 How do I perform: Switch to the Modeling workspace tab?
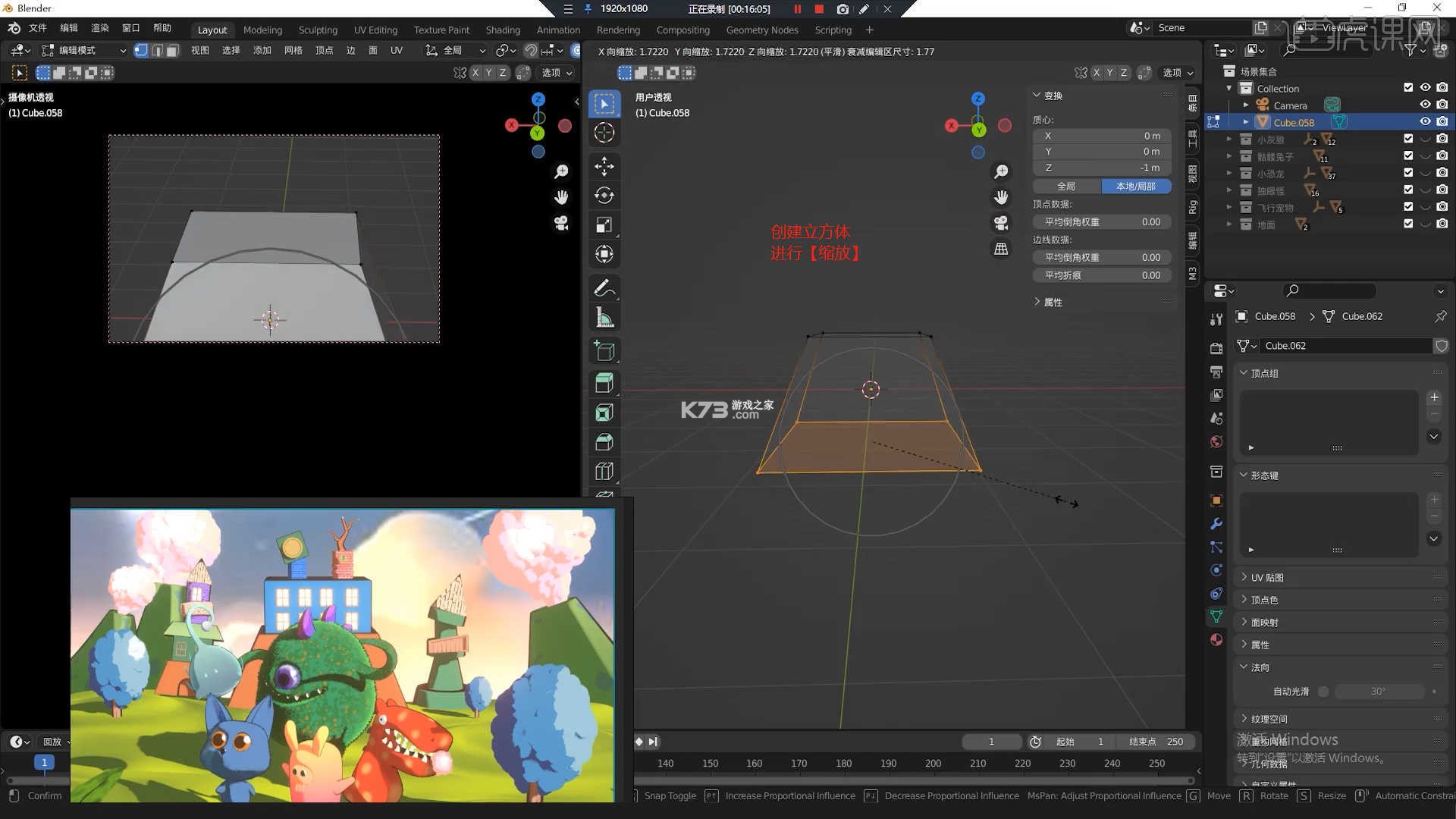pos(262,30)
